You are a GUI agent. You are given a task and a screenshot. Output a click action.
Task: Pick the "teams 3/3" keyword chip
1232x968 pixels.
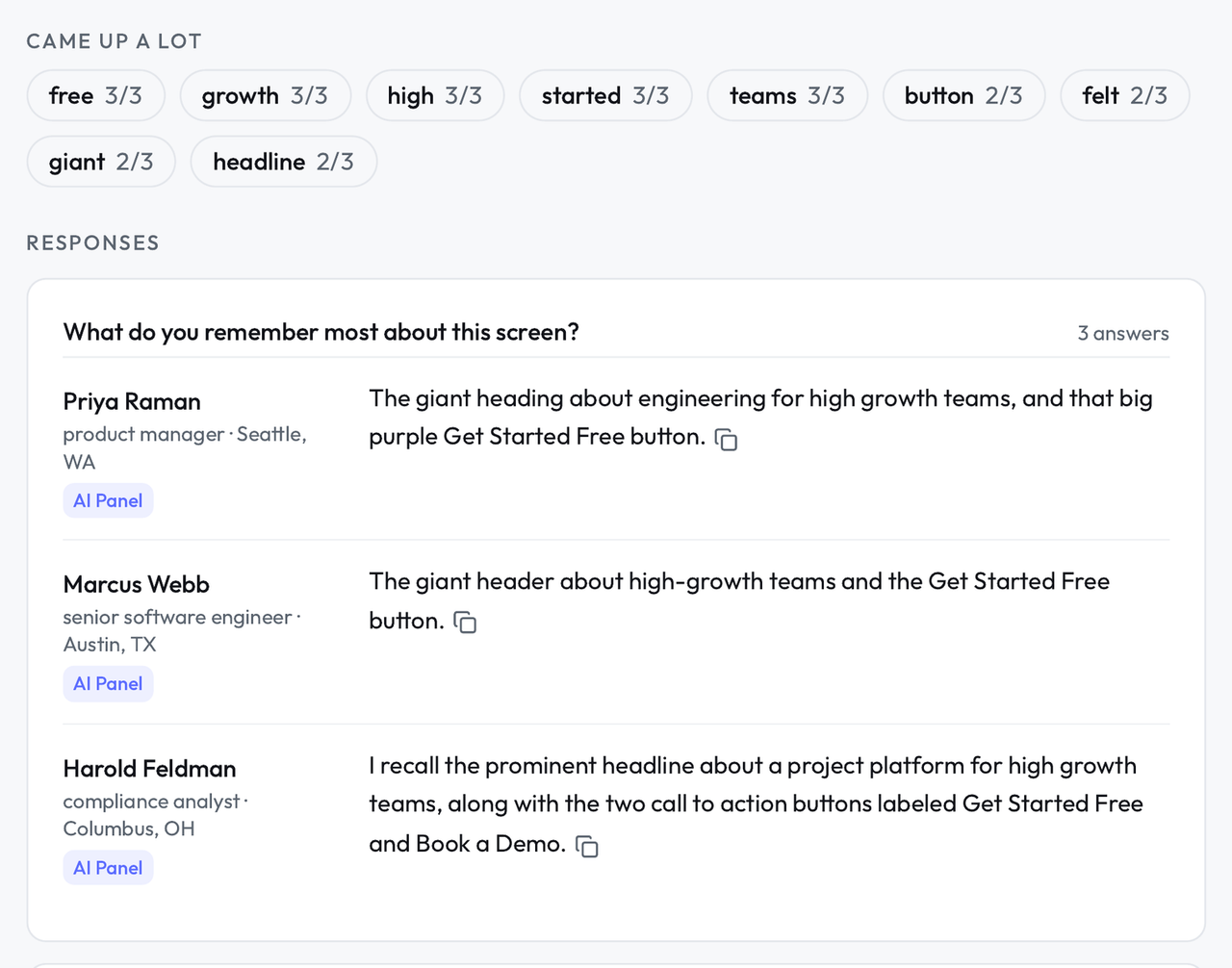pyautogui.click(x=787, y=95)
